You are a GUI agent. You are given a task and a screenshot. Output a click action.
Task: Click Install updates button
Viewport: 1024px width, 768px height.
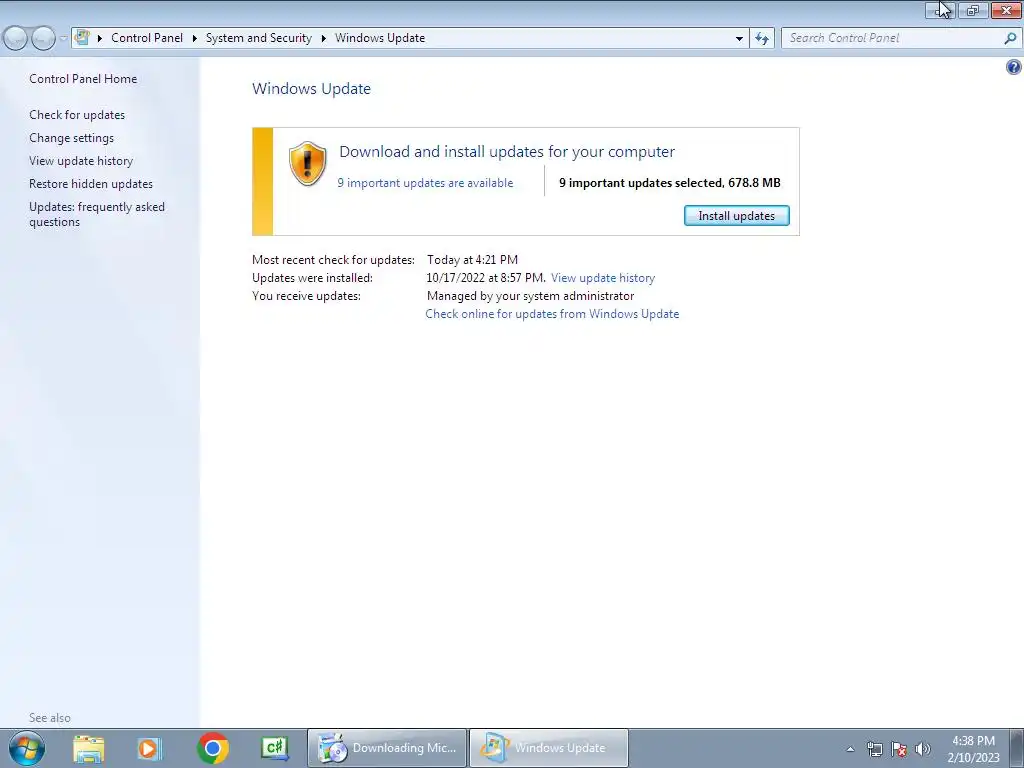click(x=737, y=216)
